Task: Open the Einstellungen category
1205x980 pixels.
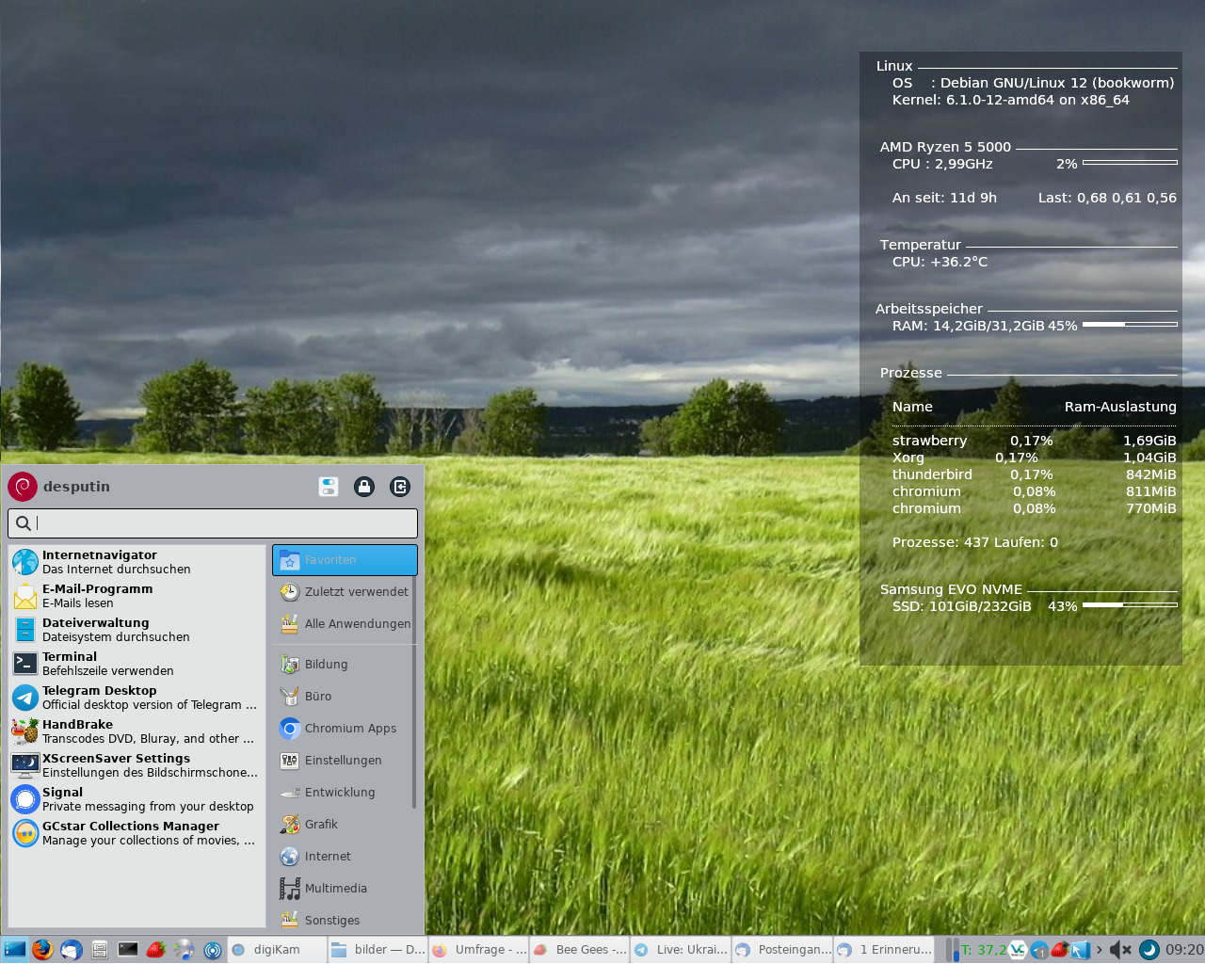Action: [345, 761]
